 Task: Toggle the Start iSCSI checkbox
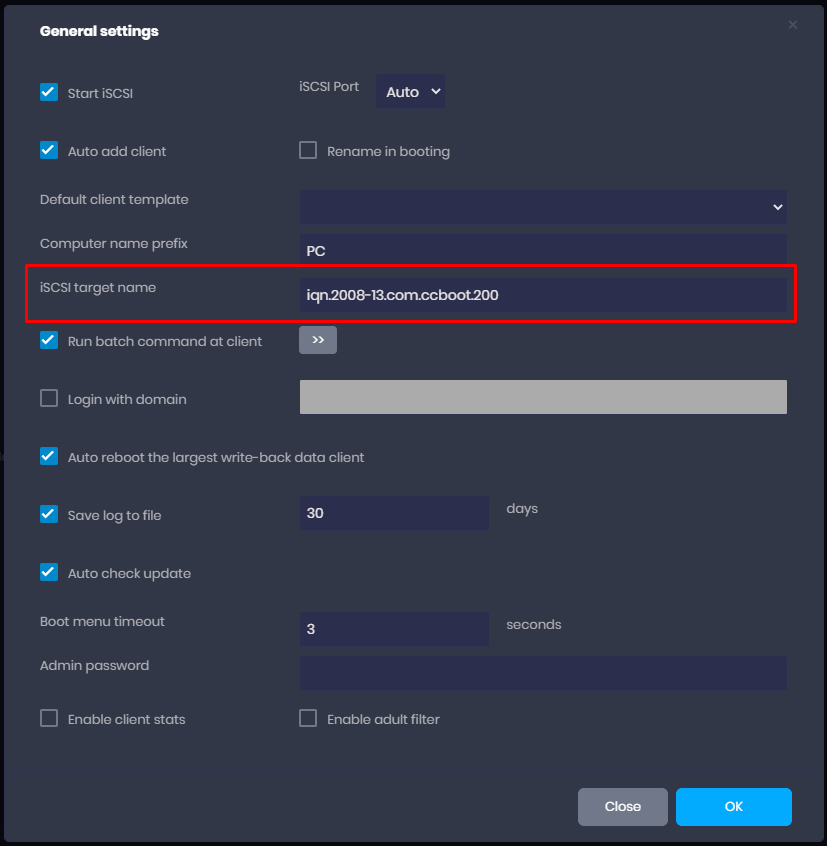(x=49, y=93)
